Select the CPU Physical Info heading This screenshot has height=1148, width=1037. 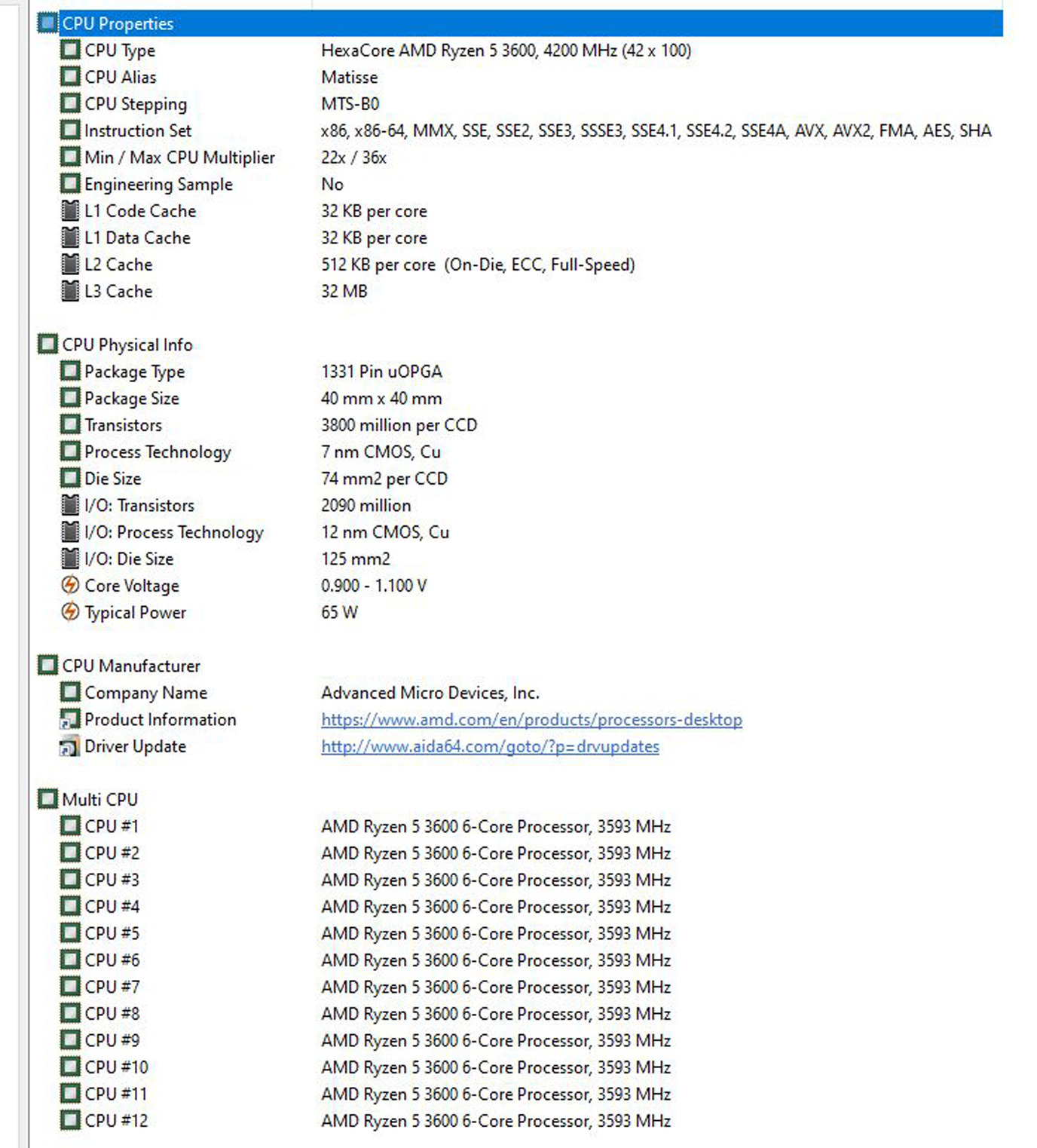click(127, 344)
